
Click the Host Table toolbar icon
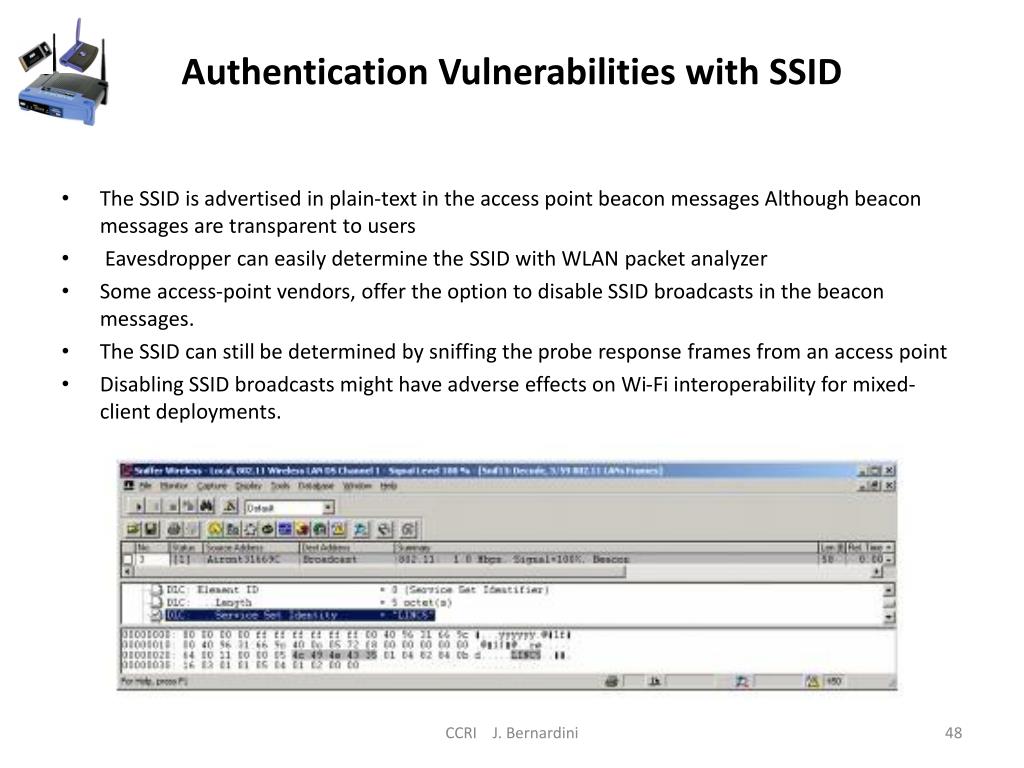[x=232, y=530]
